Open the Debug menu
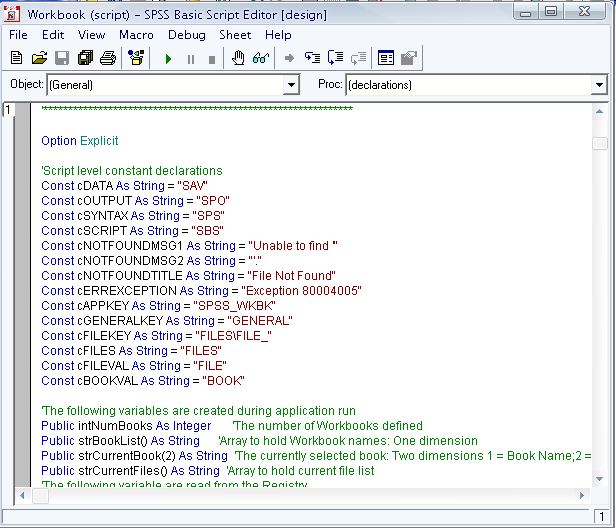 (x=187, y=35)
